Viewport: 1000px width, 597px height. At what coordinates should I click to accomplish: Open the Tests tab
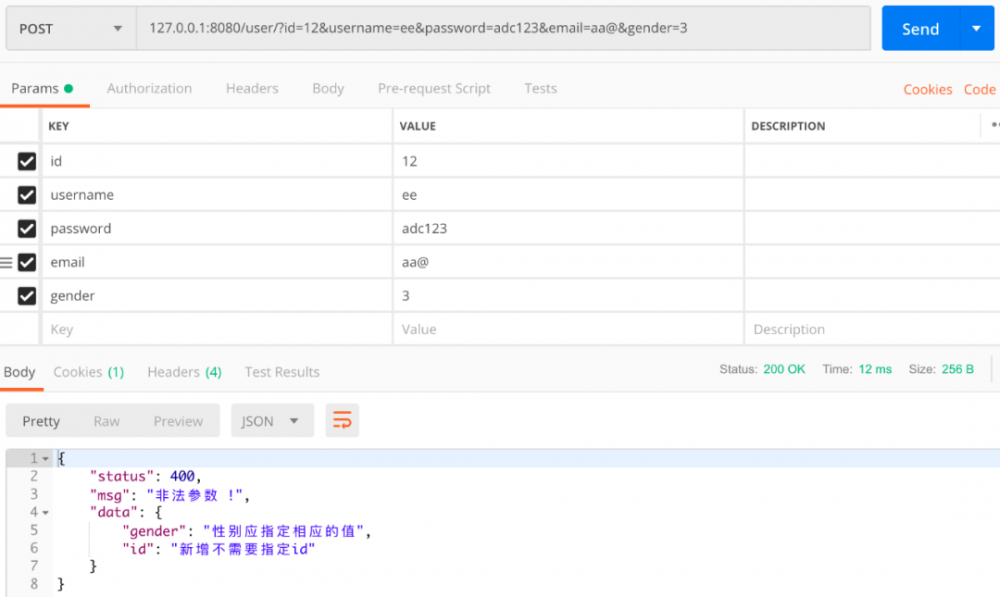pyautogui.click(x=540, y=88)
